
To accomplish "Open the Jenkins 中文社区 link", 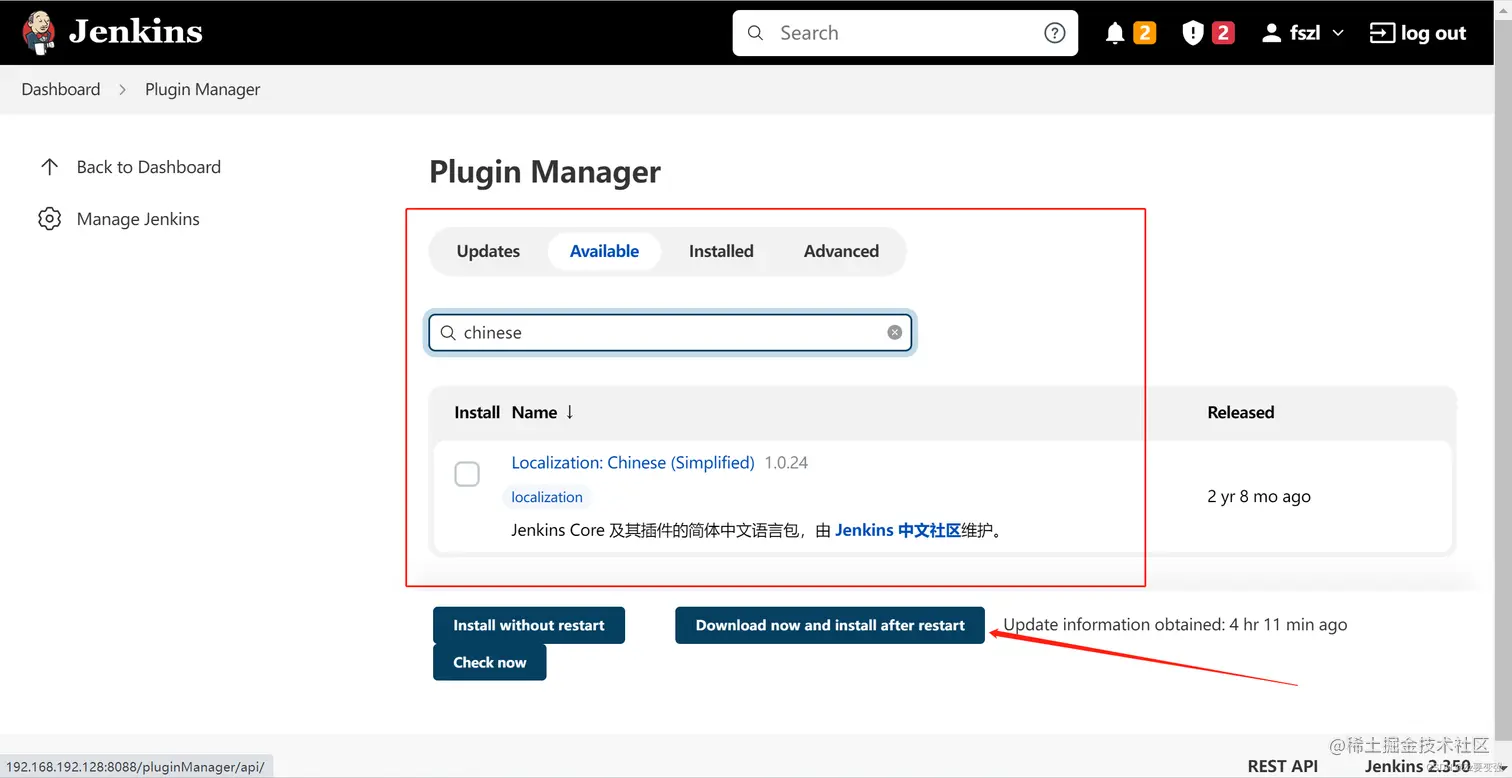I will 898,530.
